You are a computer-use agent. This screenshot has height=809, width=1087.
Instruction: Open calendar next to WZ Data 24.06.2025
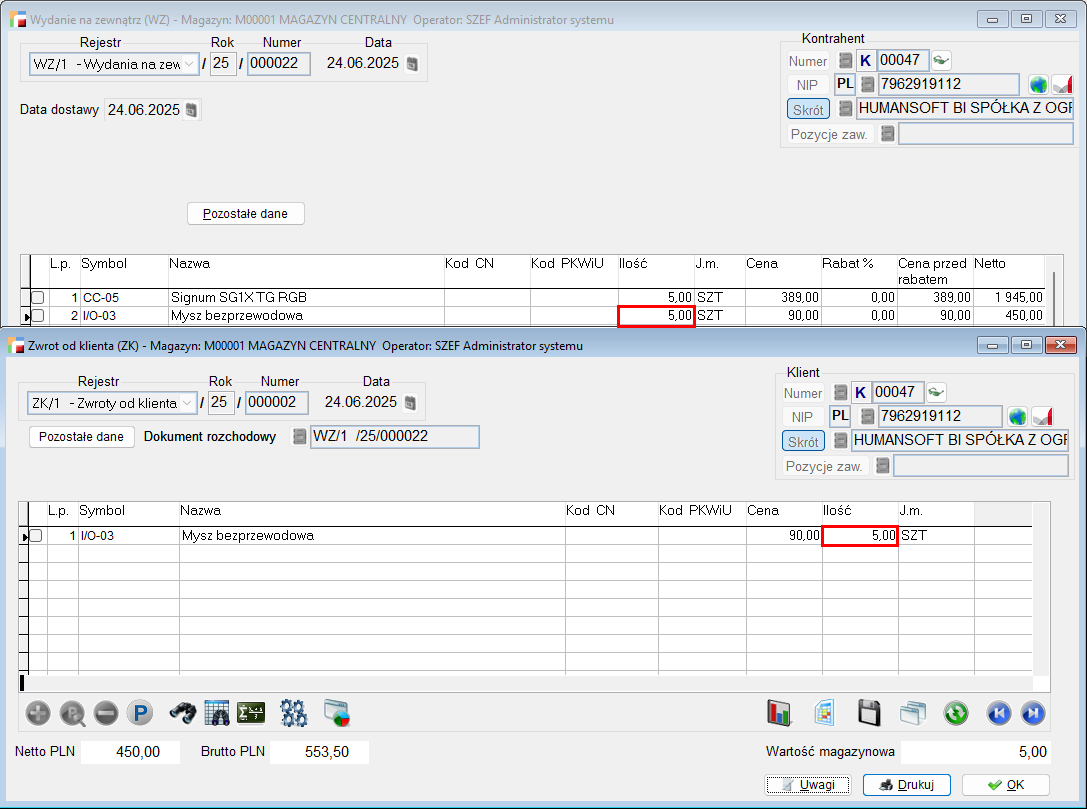coord(412,64)
